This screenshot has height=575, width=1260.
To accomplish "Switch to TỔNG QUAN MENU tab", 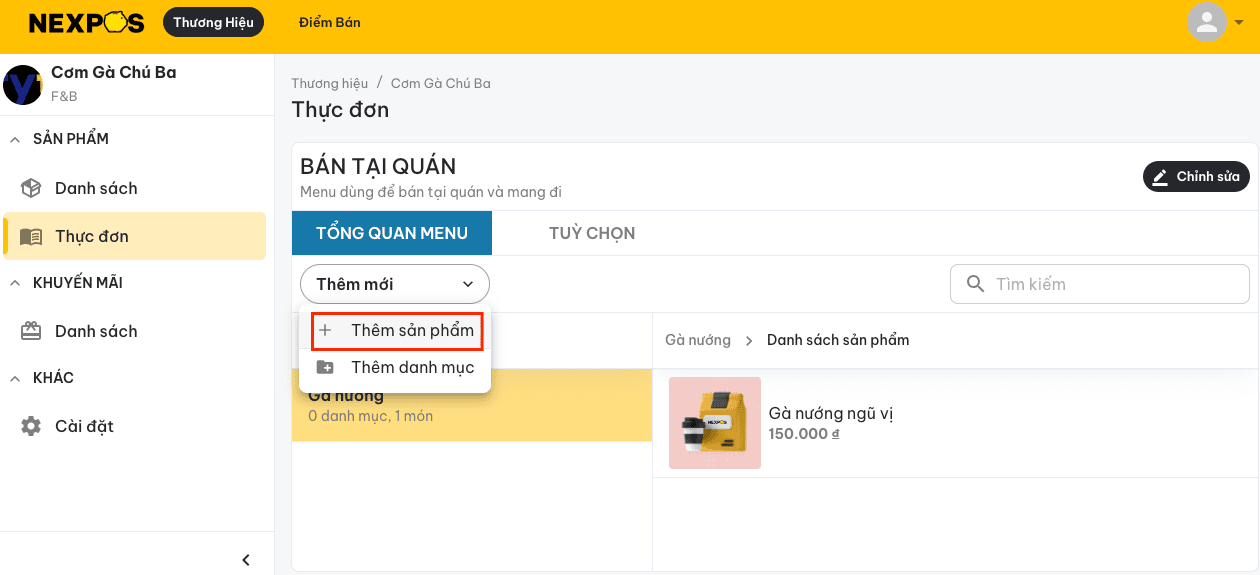I will click(x=392, y=233).
